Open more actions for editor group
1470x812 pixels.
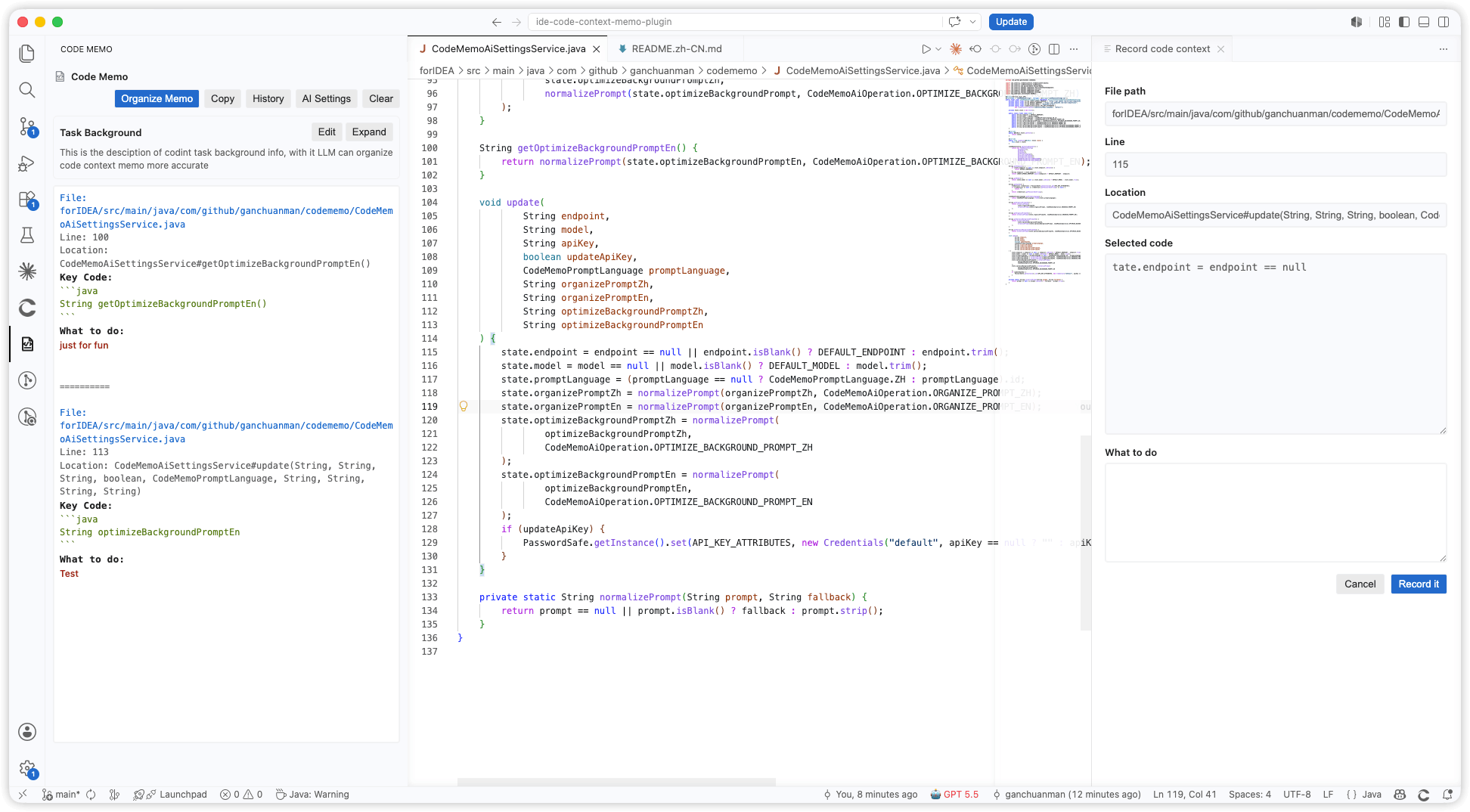coord(1074,49)
